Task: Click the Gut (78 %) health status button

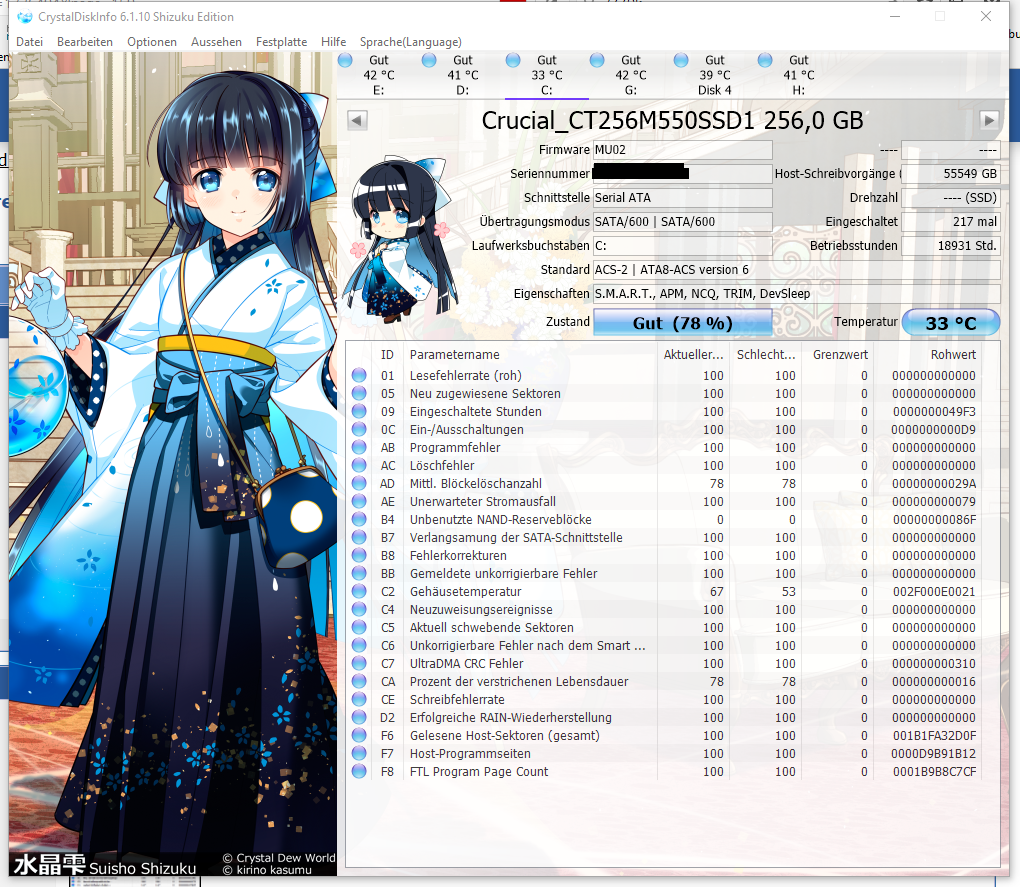Action: click(x=682, y=323)
